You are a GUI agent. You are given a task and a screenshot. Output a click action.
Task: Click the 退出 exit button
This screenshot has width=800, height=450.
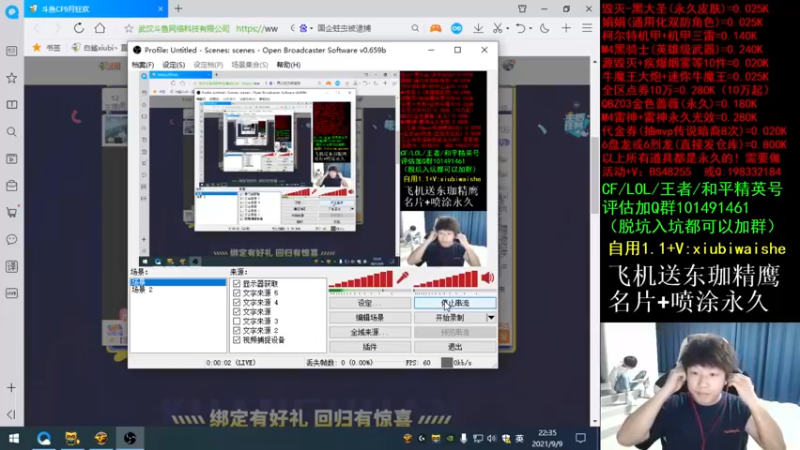pyautogui.click(x=455, y=347)
